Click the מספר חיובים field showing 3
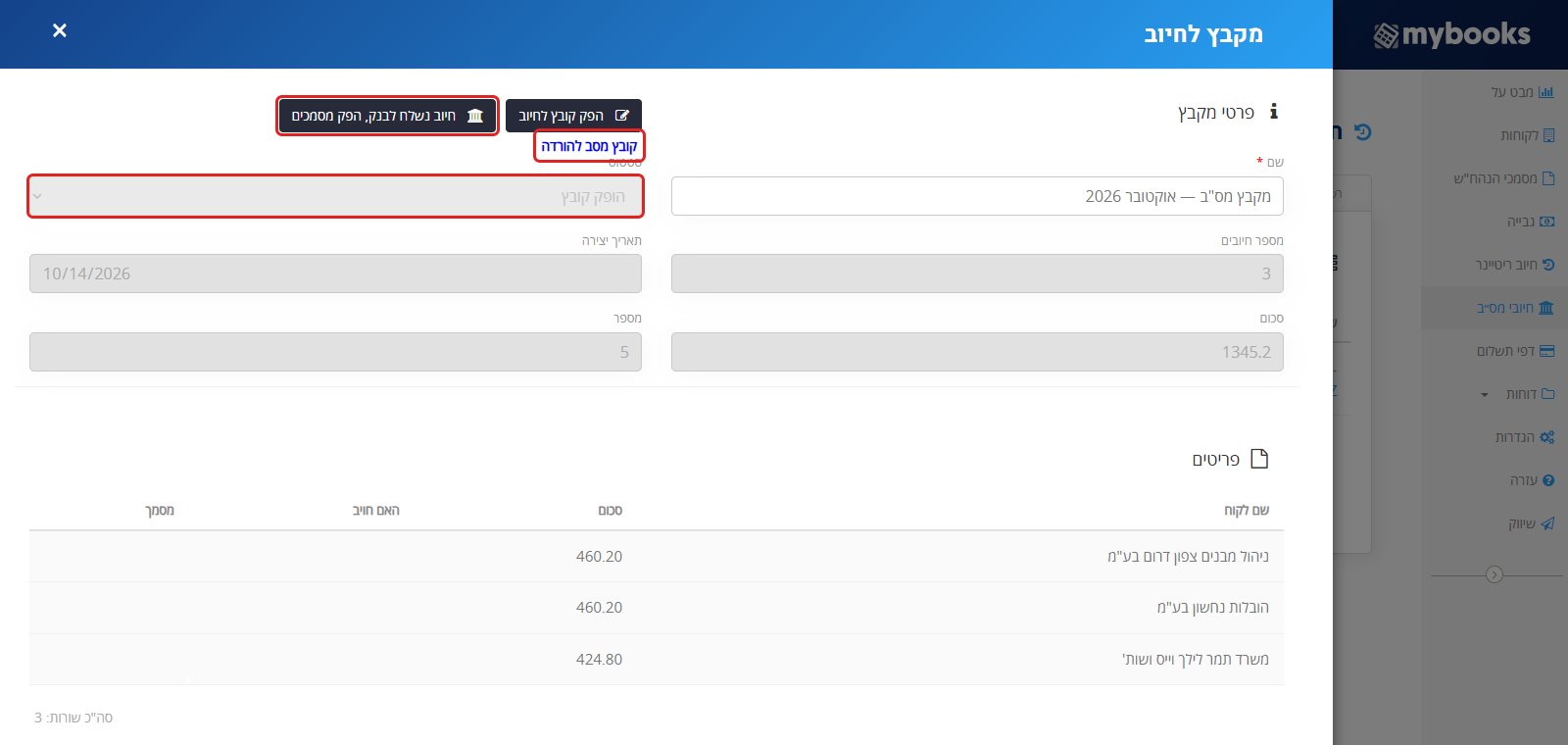Image resolution: width=1568 pixels, height=745 pixels. click(x=977, y=273)
